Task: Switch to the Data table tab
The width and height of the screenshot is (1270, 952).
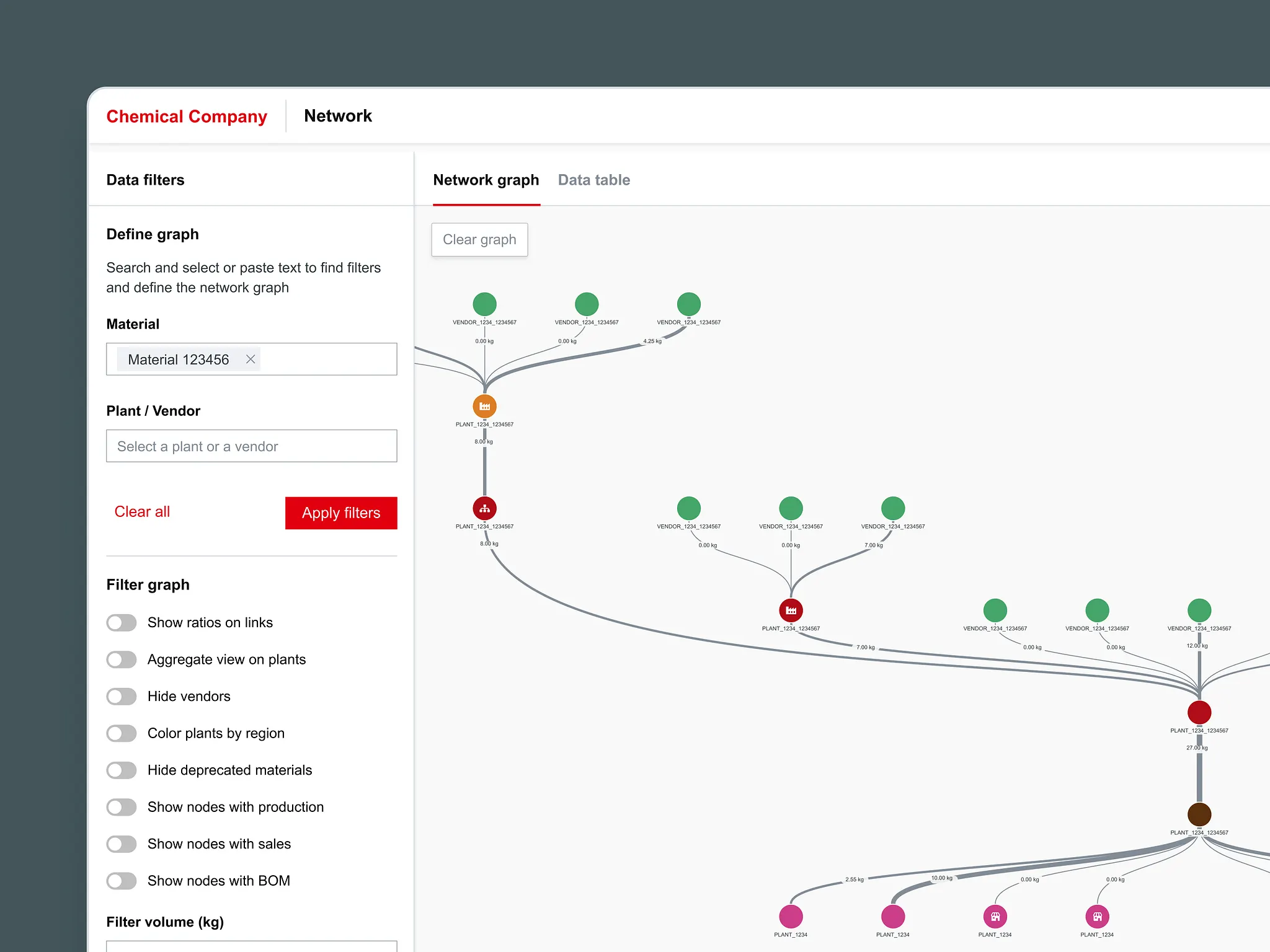Action: tap(593, 180)
